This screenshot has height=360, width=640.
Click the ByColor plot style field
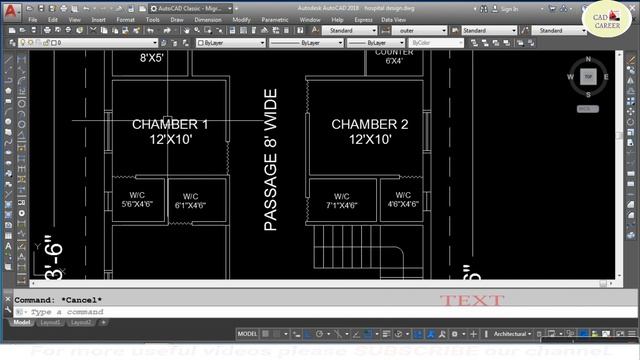click(x=436, y=42)
